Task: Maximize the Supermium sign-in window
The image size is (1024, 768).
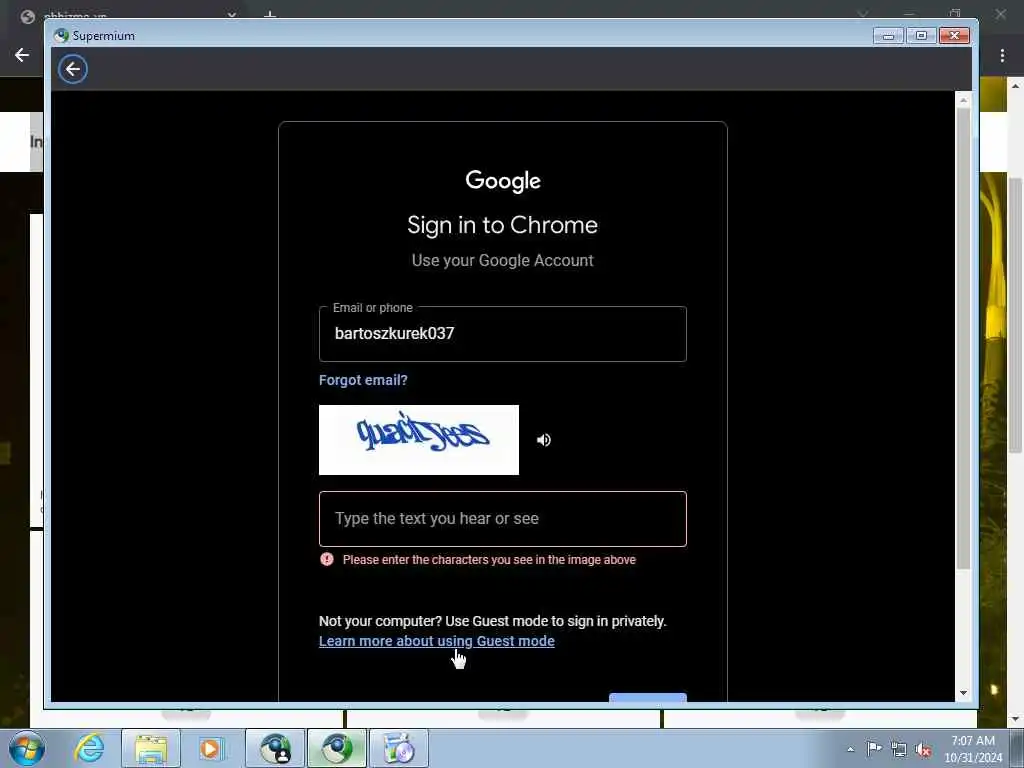Action: click(x=921, y=35)
